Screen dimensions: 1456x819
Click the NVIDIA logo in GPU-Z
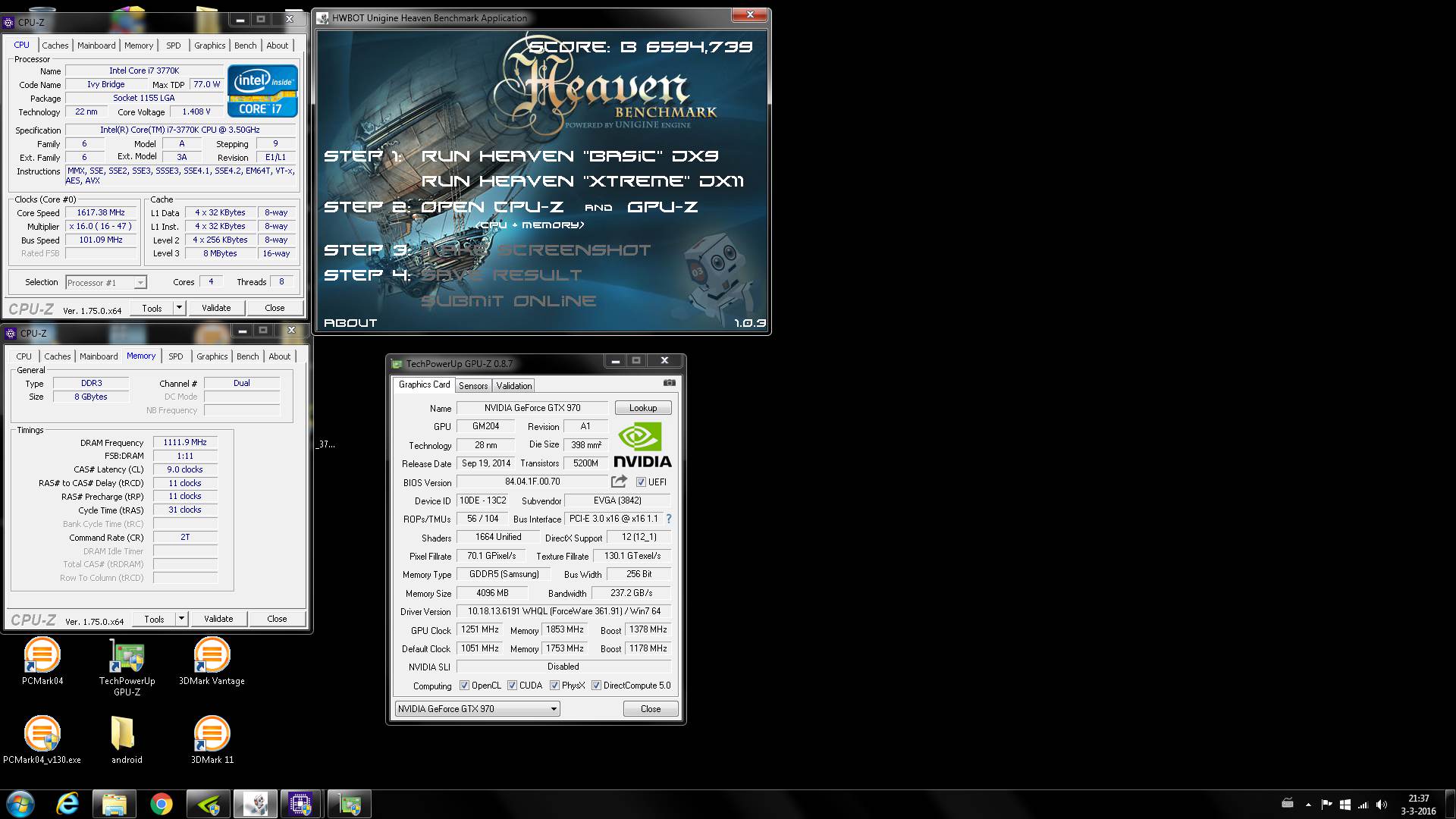642,446
